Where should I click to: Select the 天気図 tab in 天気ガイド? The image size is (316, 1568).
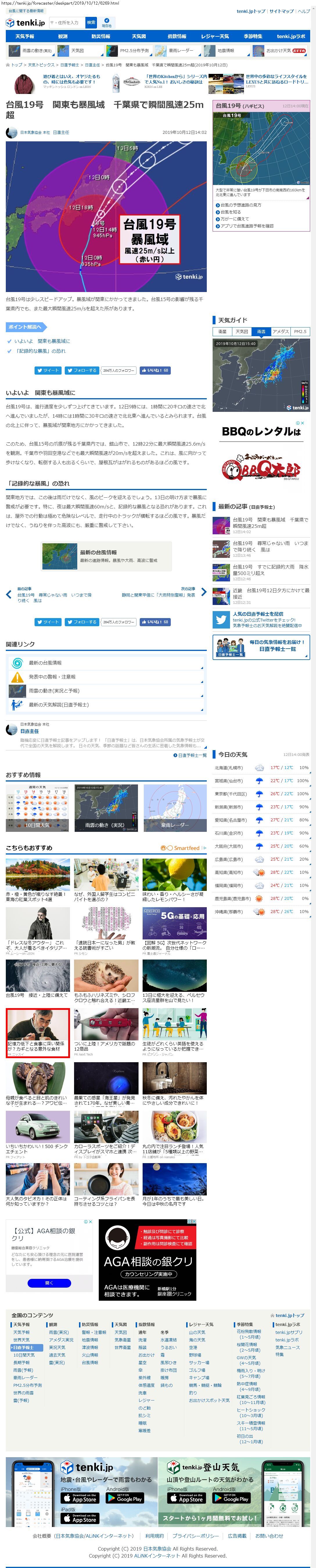tap(242, 332)
